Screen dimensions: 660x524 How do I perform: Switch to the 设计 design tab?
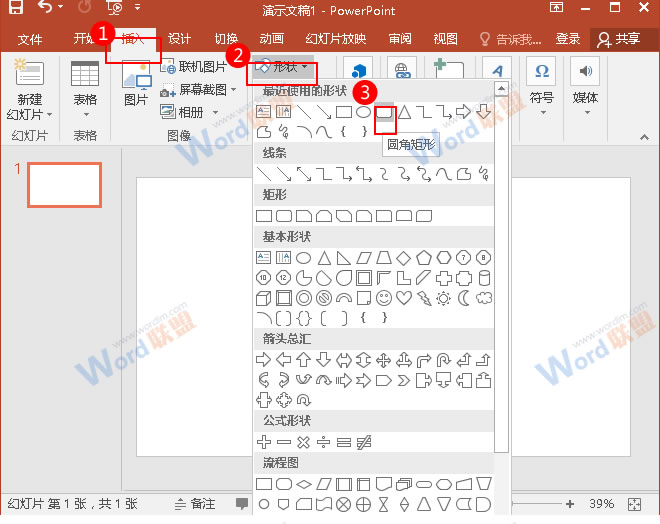pyautogui.click(x=179, y=39)
